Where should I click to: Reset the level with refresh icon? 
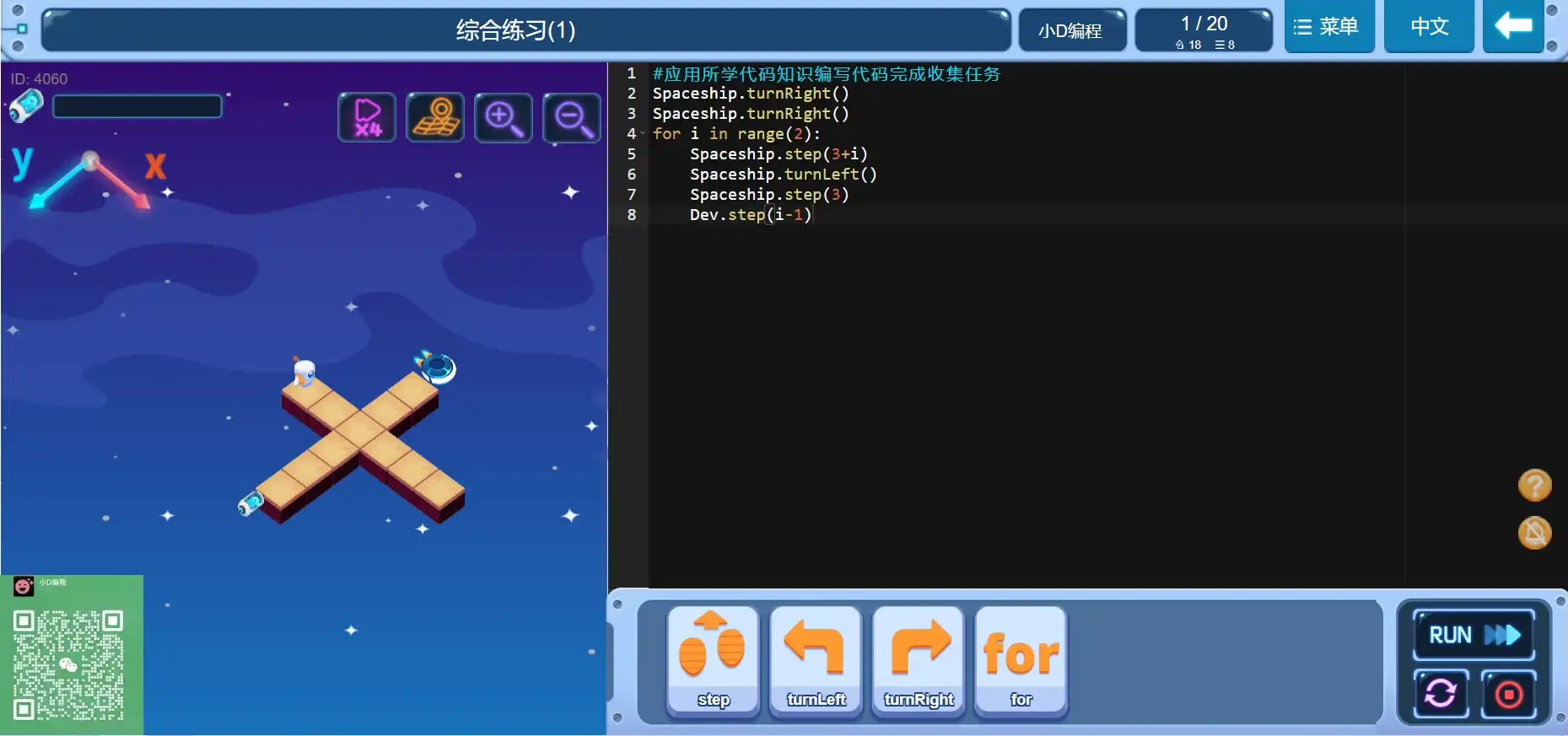(x=1441, y=694)
